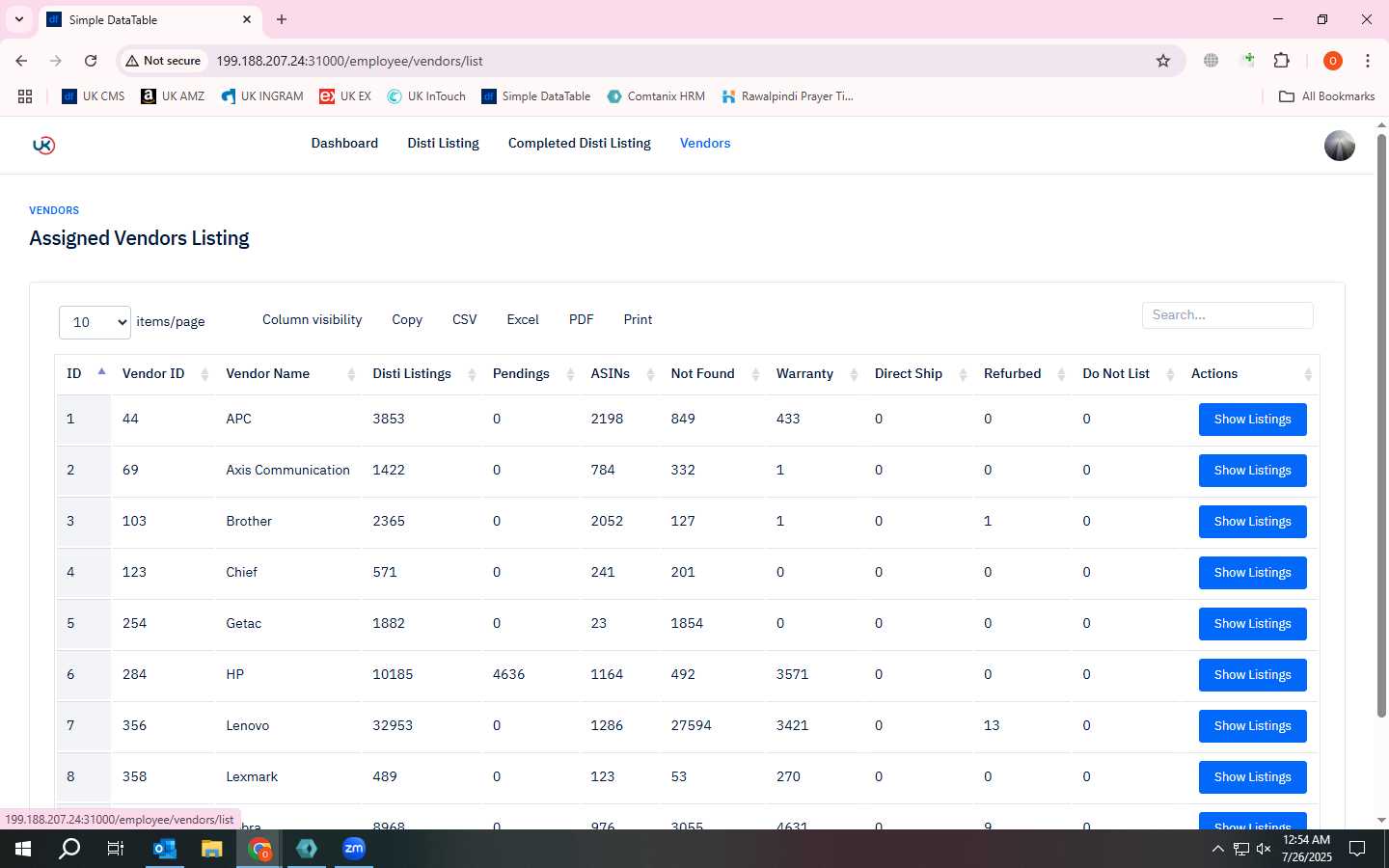The image size is (1389, 868).
Task: Sort table by ID column
Action: coord(85,373)
